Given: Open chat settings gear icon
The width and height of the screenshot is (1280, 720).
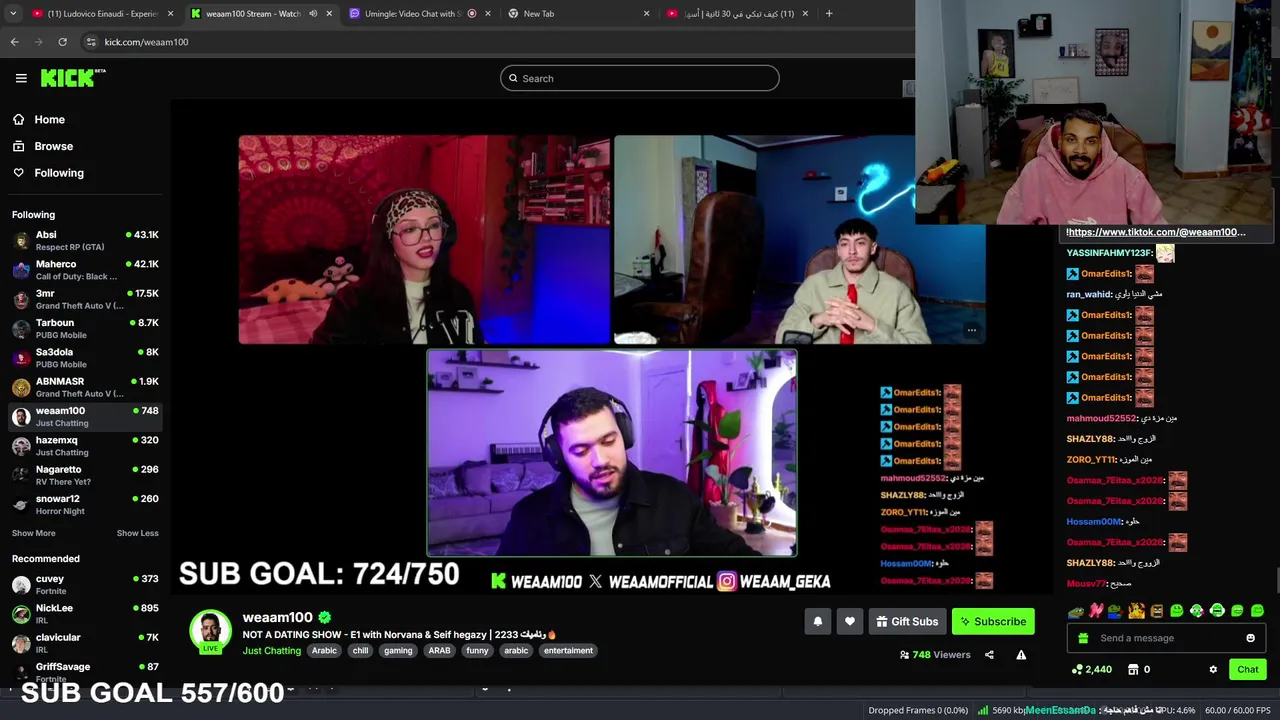Looking at the screenshot, I should pos(1213,670).
